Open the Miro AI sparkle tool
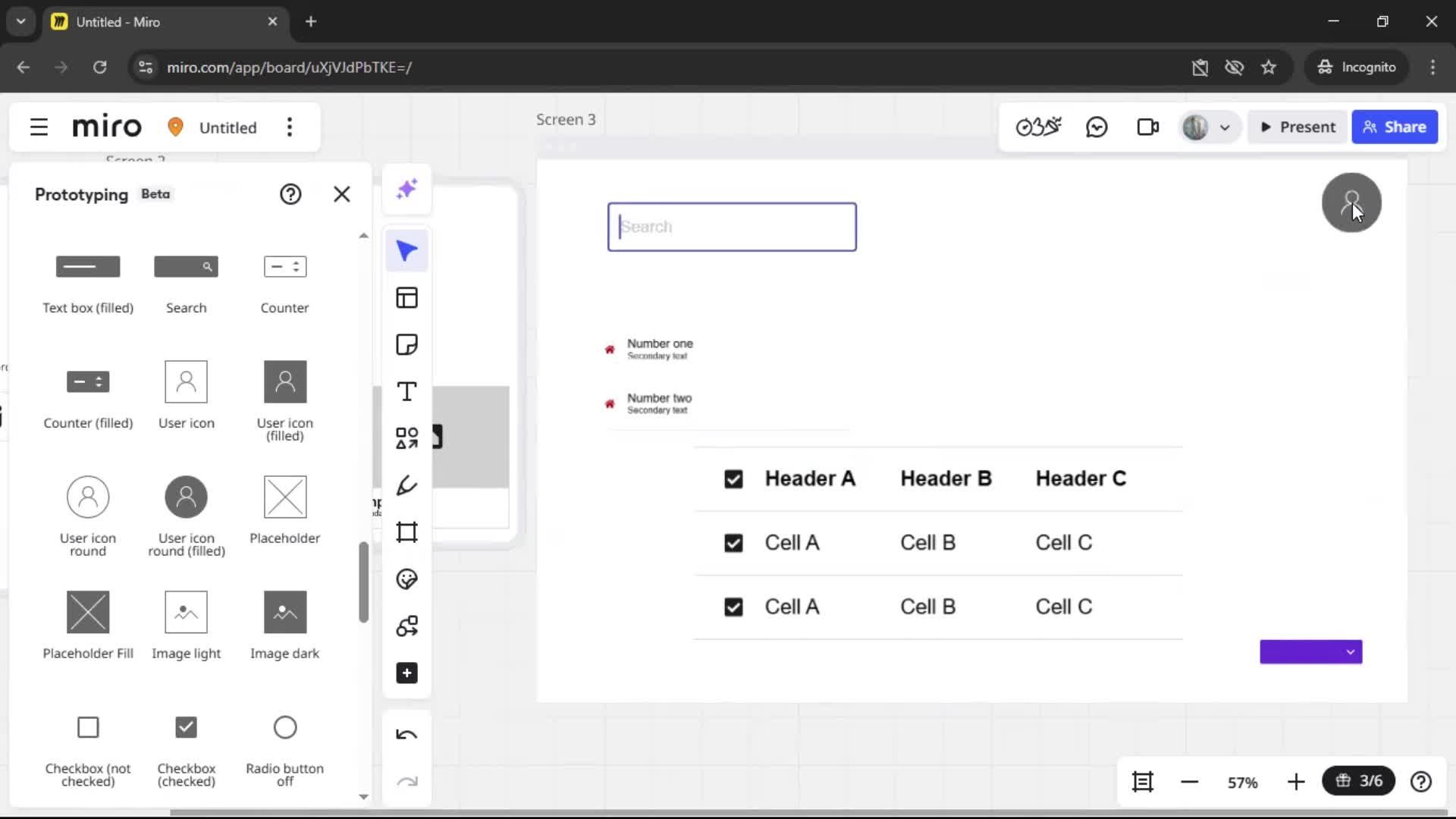1456x819 pixels. (407, 189)
